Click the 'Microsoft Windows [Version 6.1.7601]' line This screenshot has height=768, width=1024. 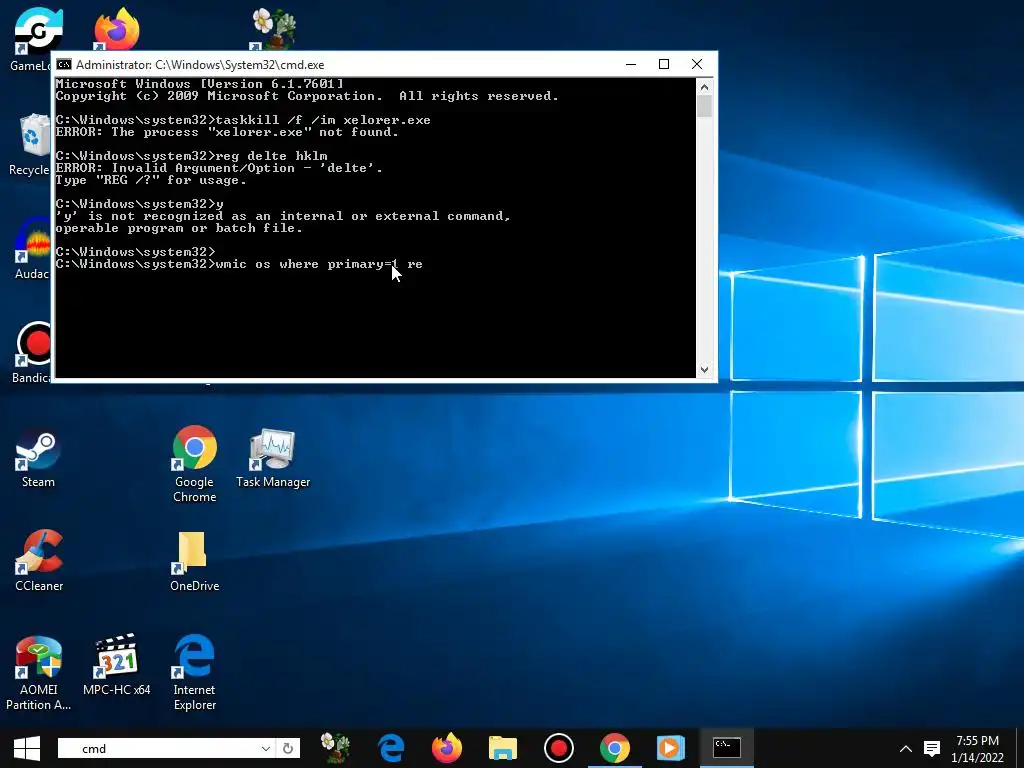click(x=199, y=84)
